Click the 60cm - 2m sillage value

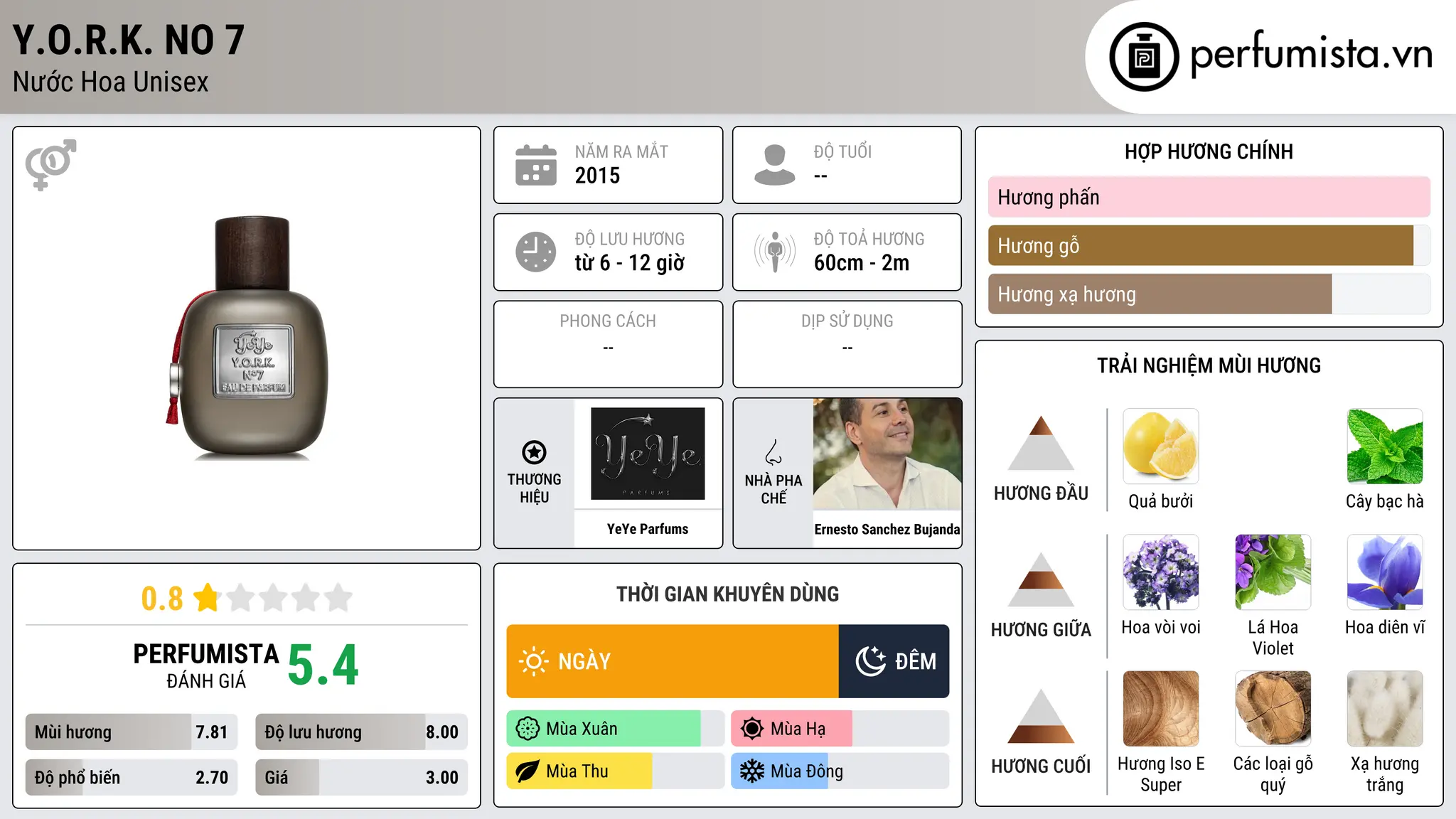[862, 263]
